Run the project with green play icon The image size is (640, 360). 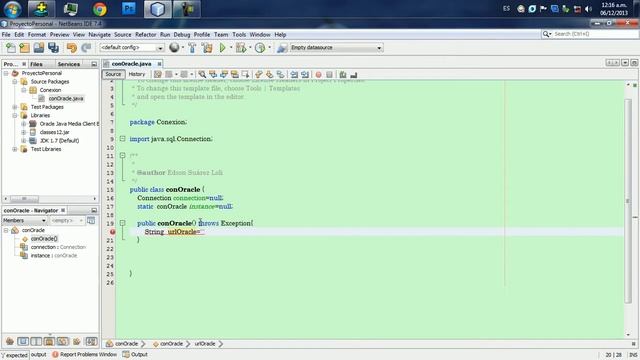point(222,48)
